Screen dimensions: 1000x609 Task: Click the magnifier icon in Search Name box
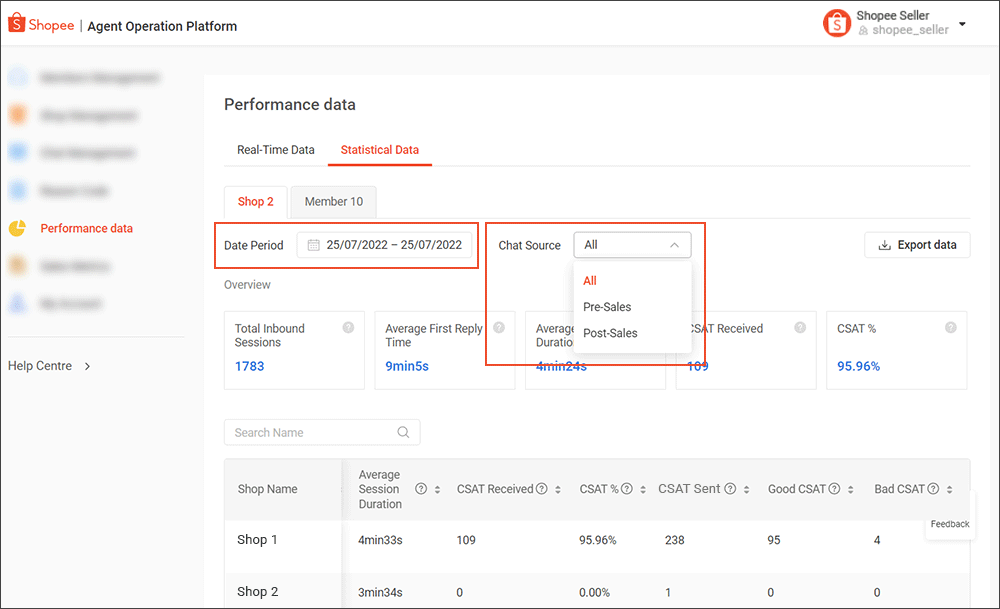coord(403,432)
